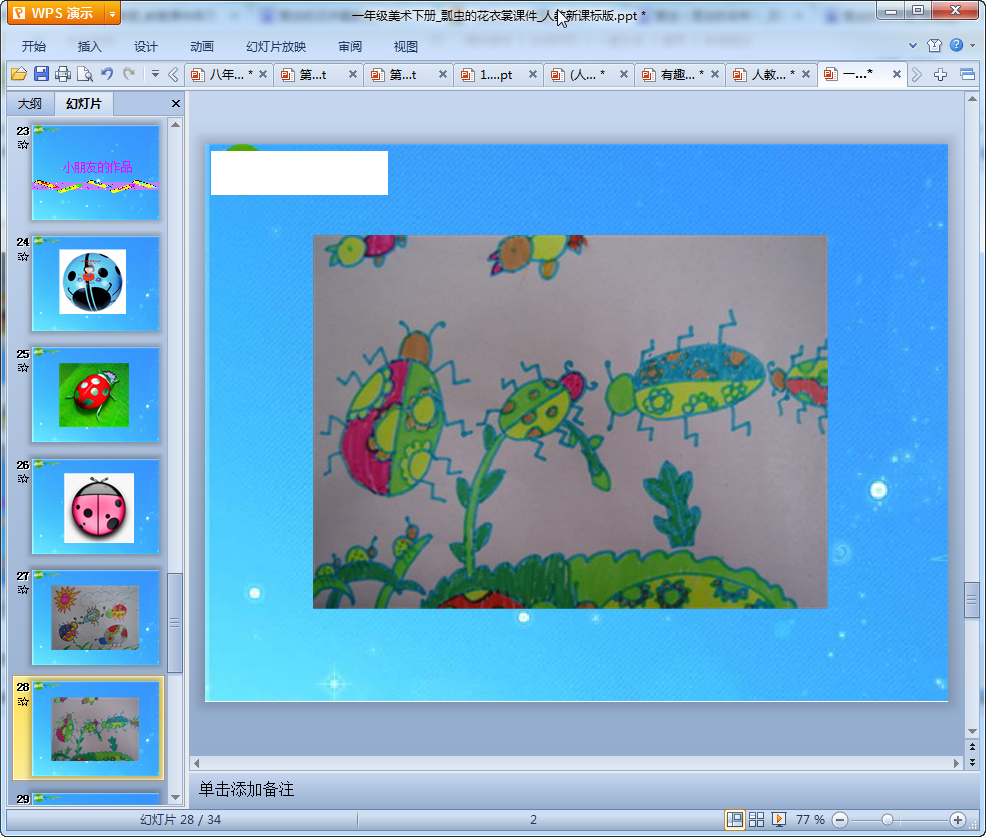Viewport: 986px width, 837px height.
Task: Zoom in with the plus button
Action: point(958,820)
